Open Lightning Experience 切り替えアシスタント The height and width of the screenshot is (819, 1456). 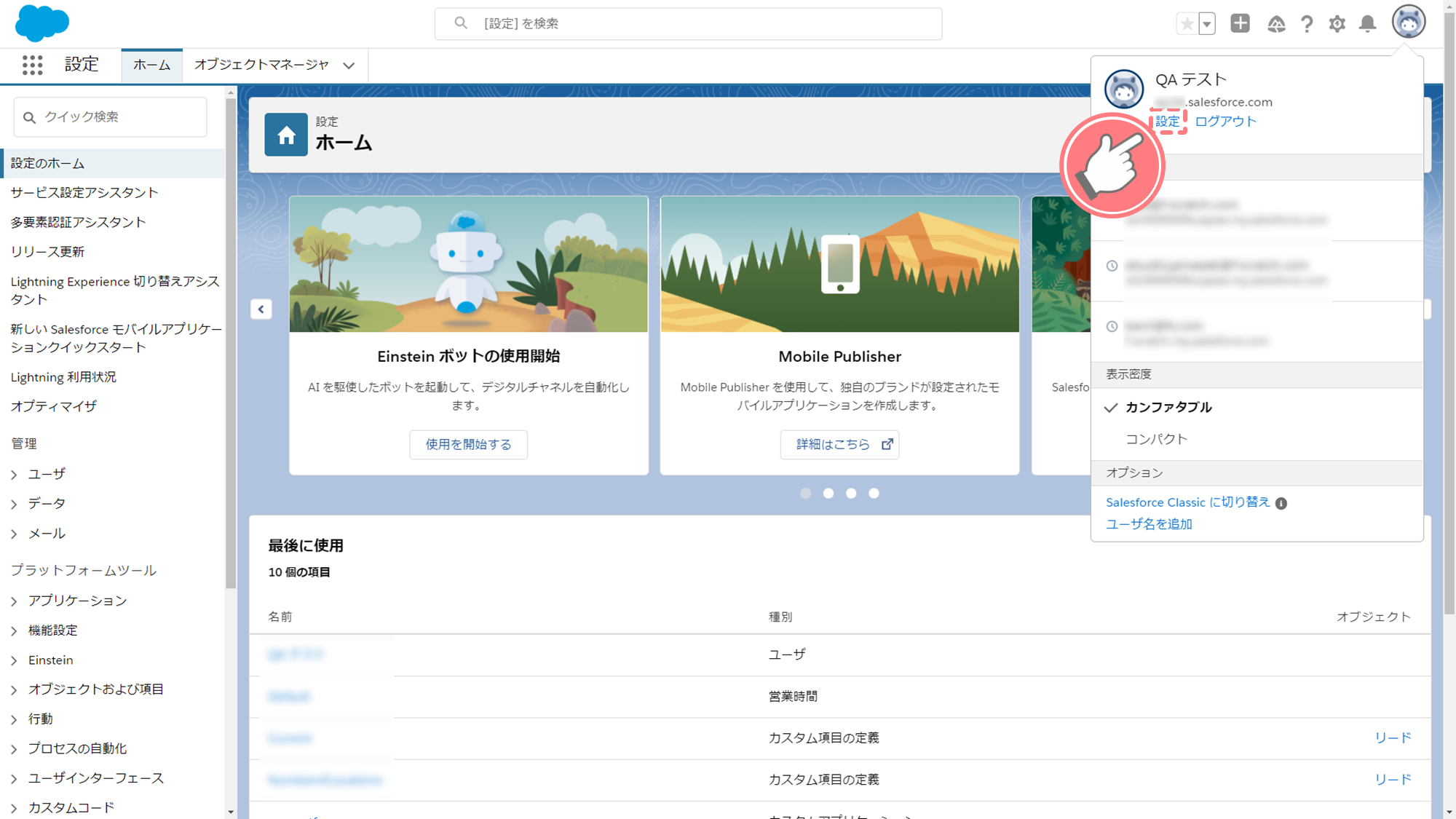(115, 290)
